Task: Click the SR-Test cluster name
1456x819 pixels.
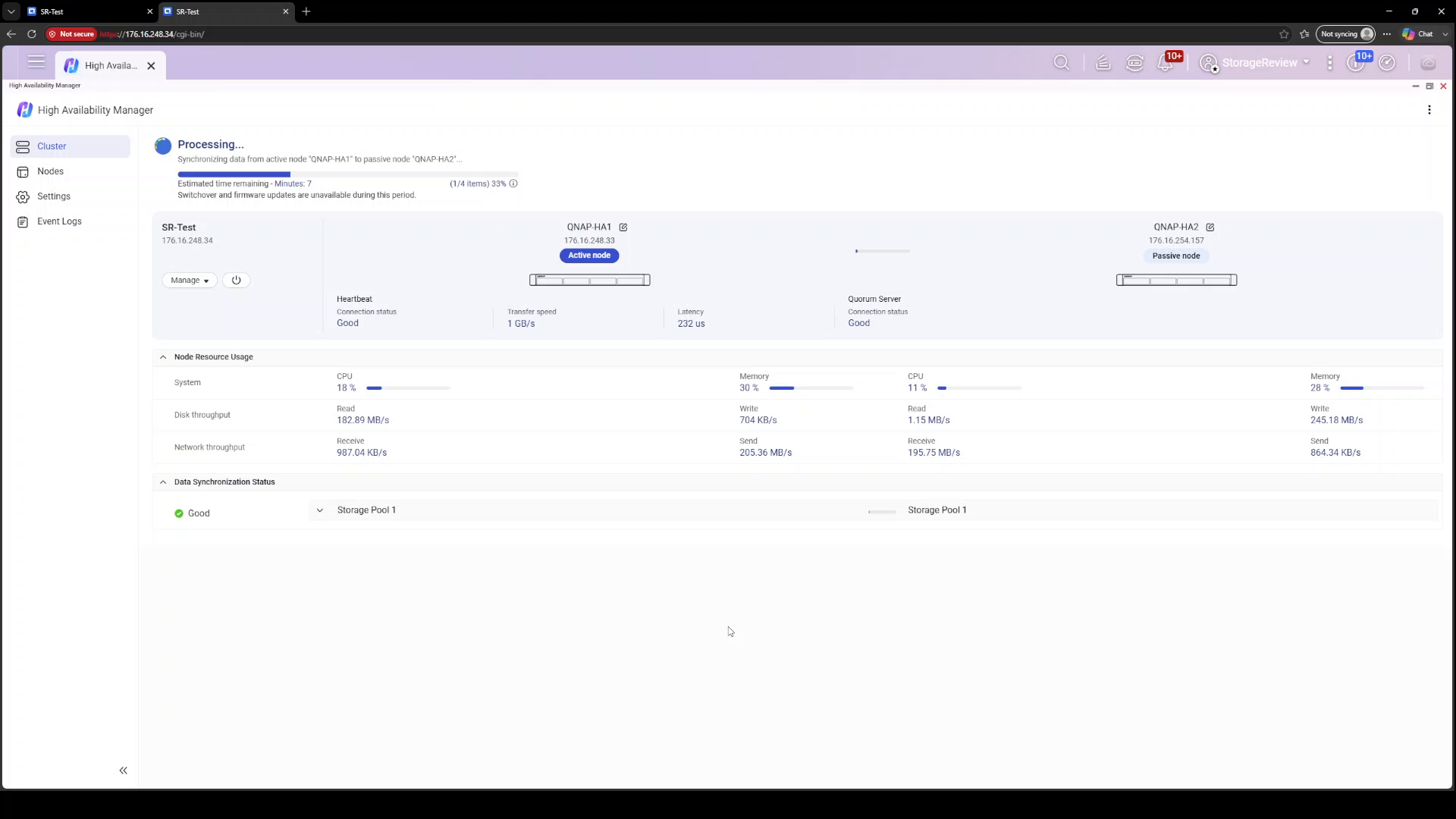Action: (178, 227)
